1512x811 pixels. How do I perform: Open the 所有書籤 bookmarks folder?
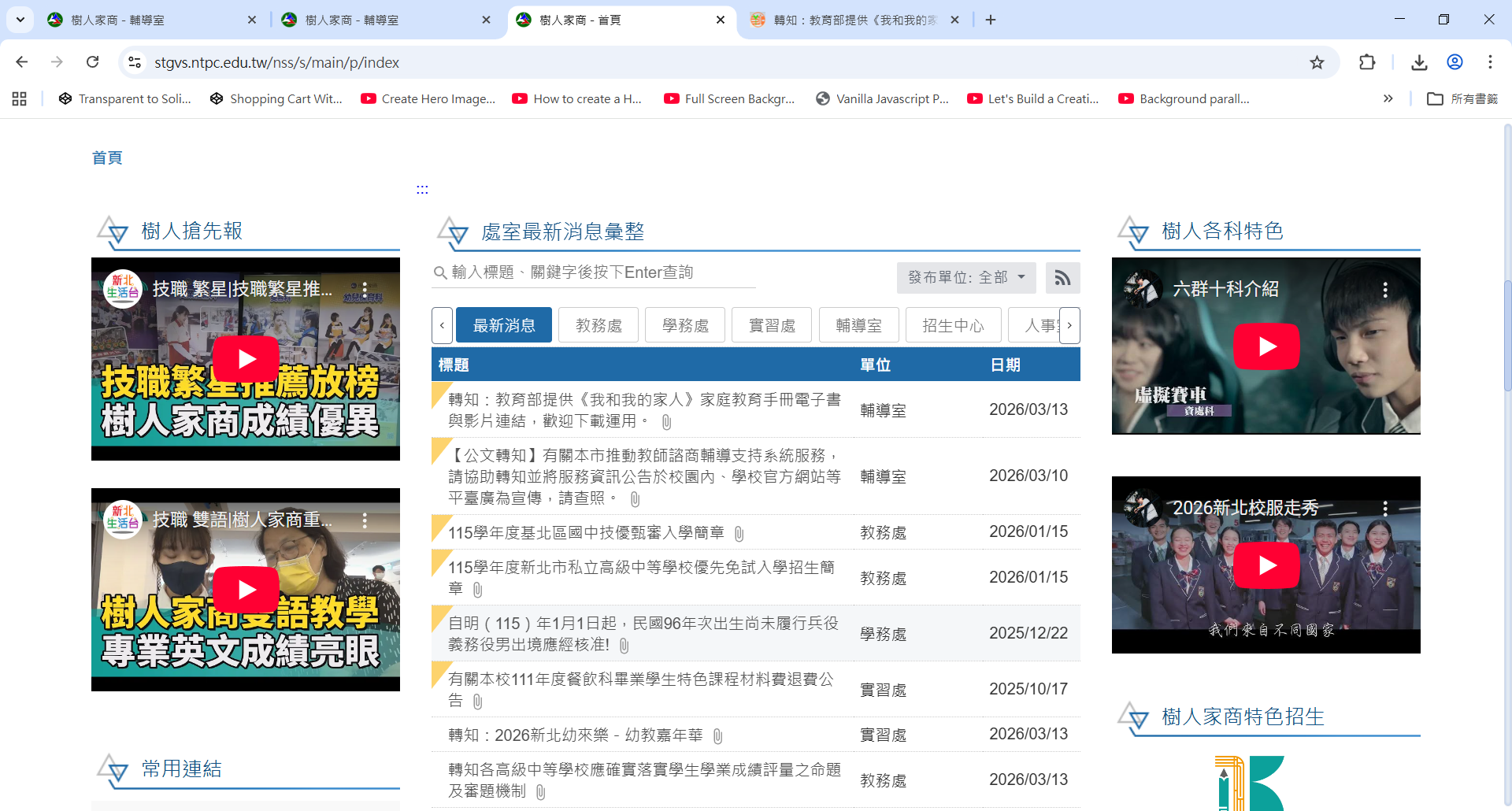click(1462, 98)
